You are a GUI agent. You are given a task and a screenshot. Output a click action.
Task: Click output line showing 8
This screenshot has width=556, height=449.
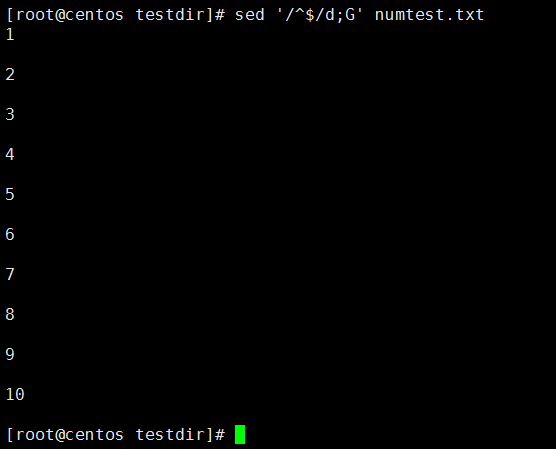click(x=10, y=315)
